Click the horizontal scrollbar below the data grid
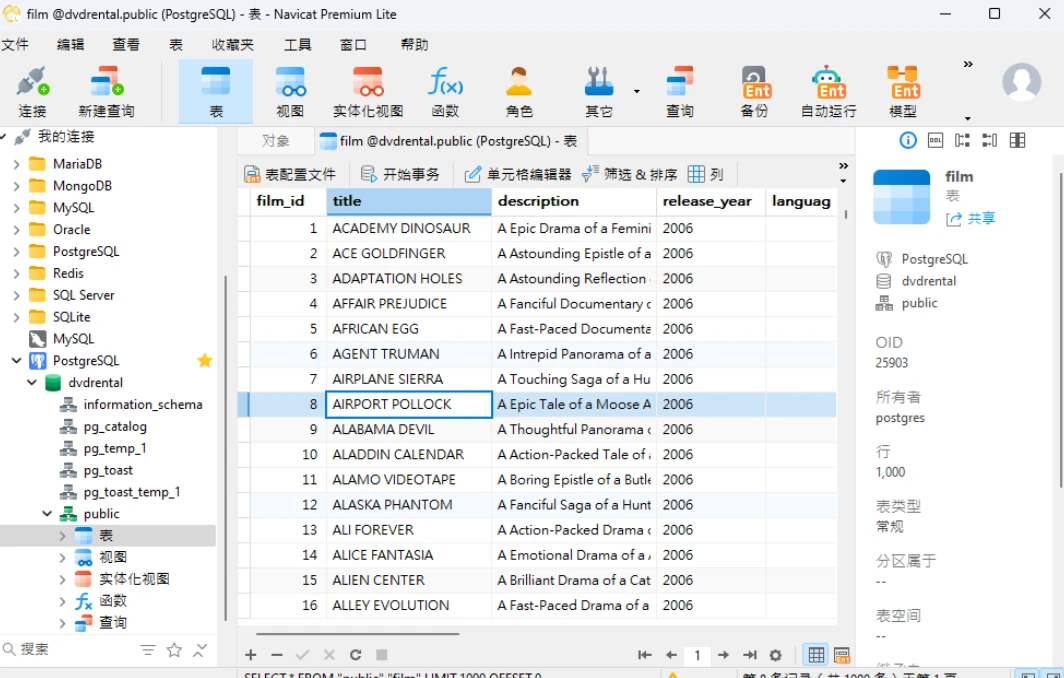1064x678 pixels. [357, 633]
